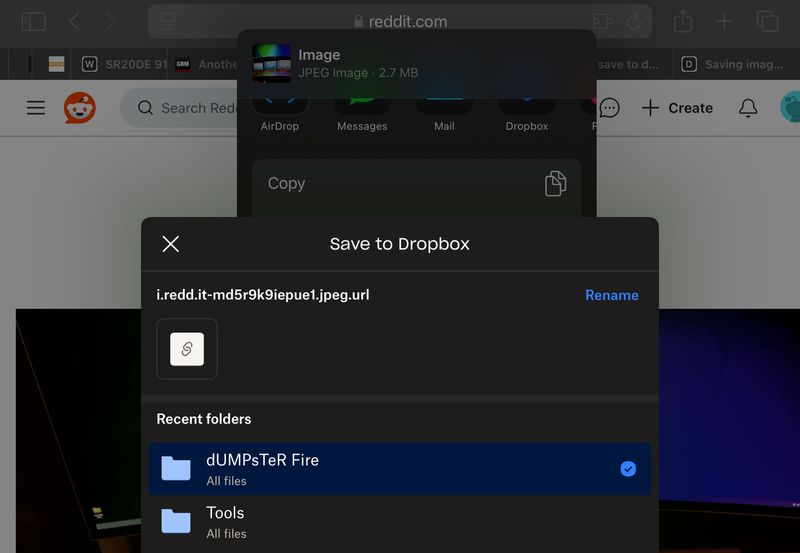Choose the Tools folder
Viewport: 800px width, 553px height.
399,522
